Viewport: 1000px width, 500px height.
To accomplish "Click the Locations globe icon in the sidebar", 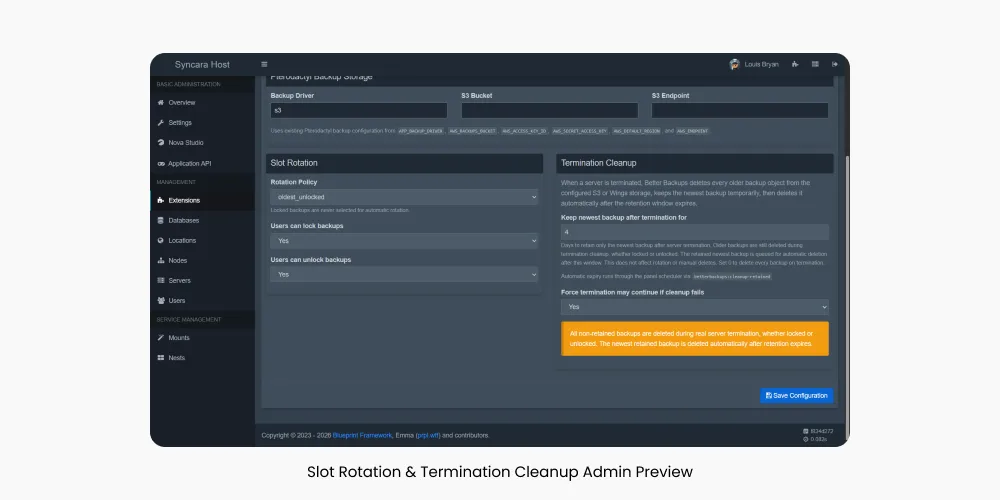I will pos(161,240).
